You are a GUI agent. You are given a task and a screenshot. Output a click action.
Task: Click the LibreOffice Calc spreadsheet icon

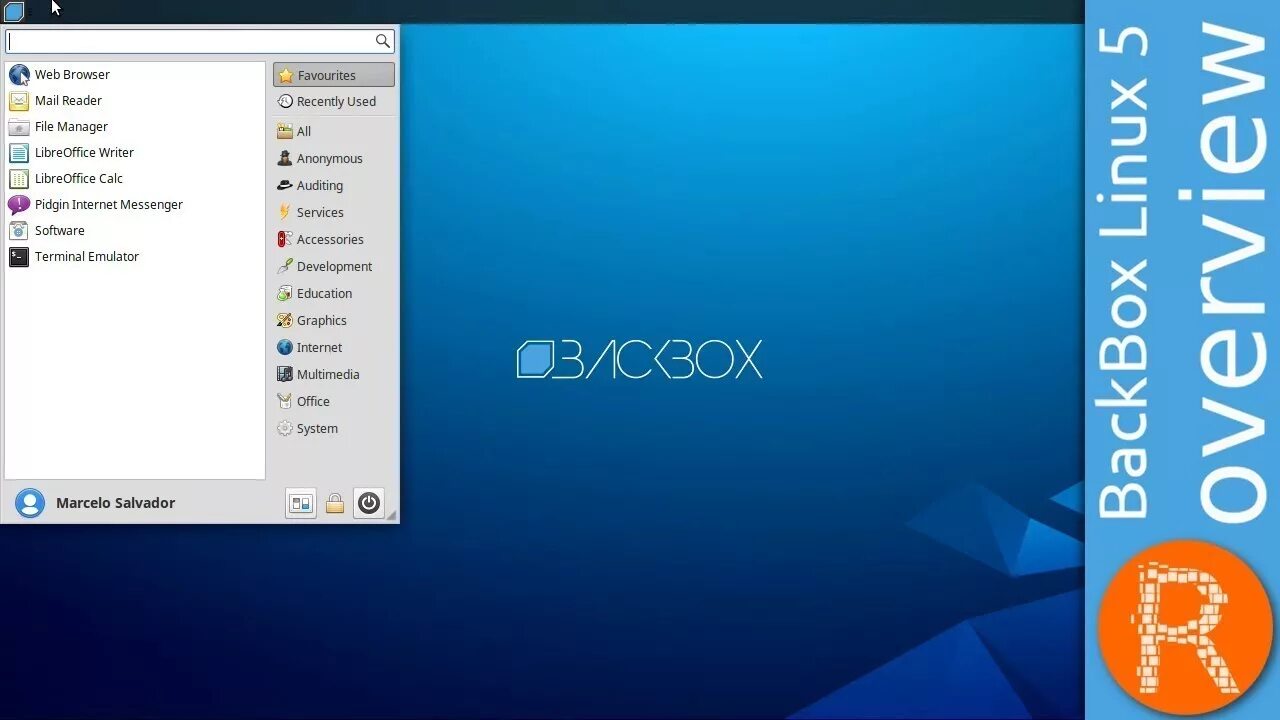point(19,179)
